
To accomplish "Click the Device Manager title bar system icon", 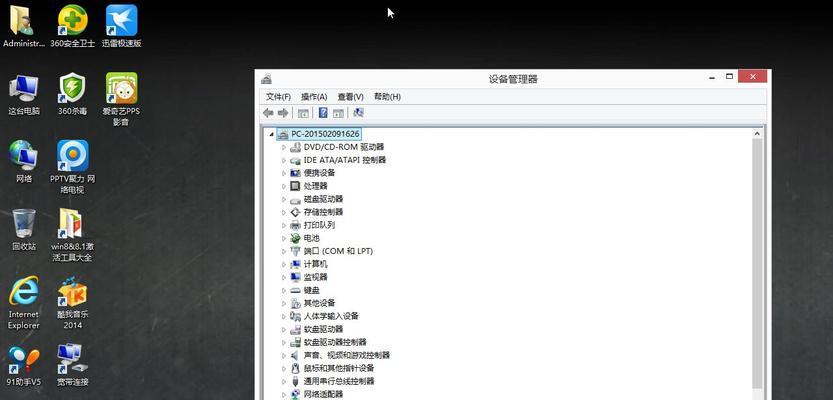I will click(x=266, y=79).
